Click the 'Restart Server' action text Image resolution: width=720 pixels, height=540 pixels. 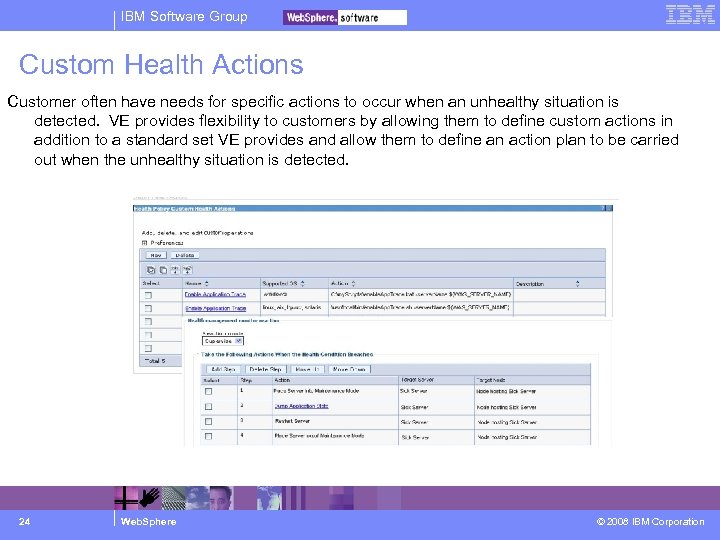tap(292, 421)
